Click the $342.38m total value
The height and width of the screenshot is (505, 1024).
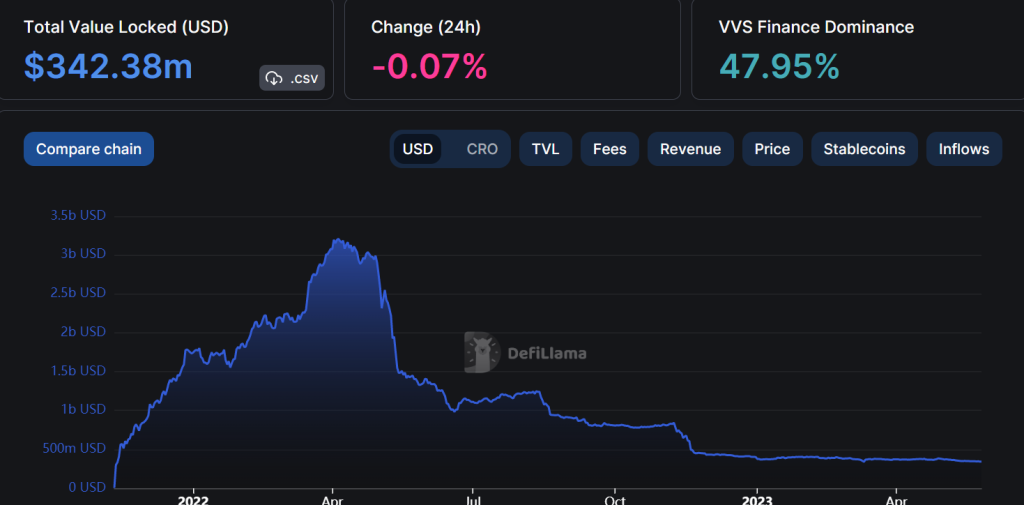coord(108,66)
